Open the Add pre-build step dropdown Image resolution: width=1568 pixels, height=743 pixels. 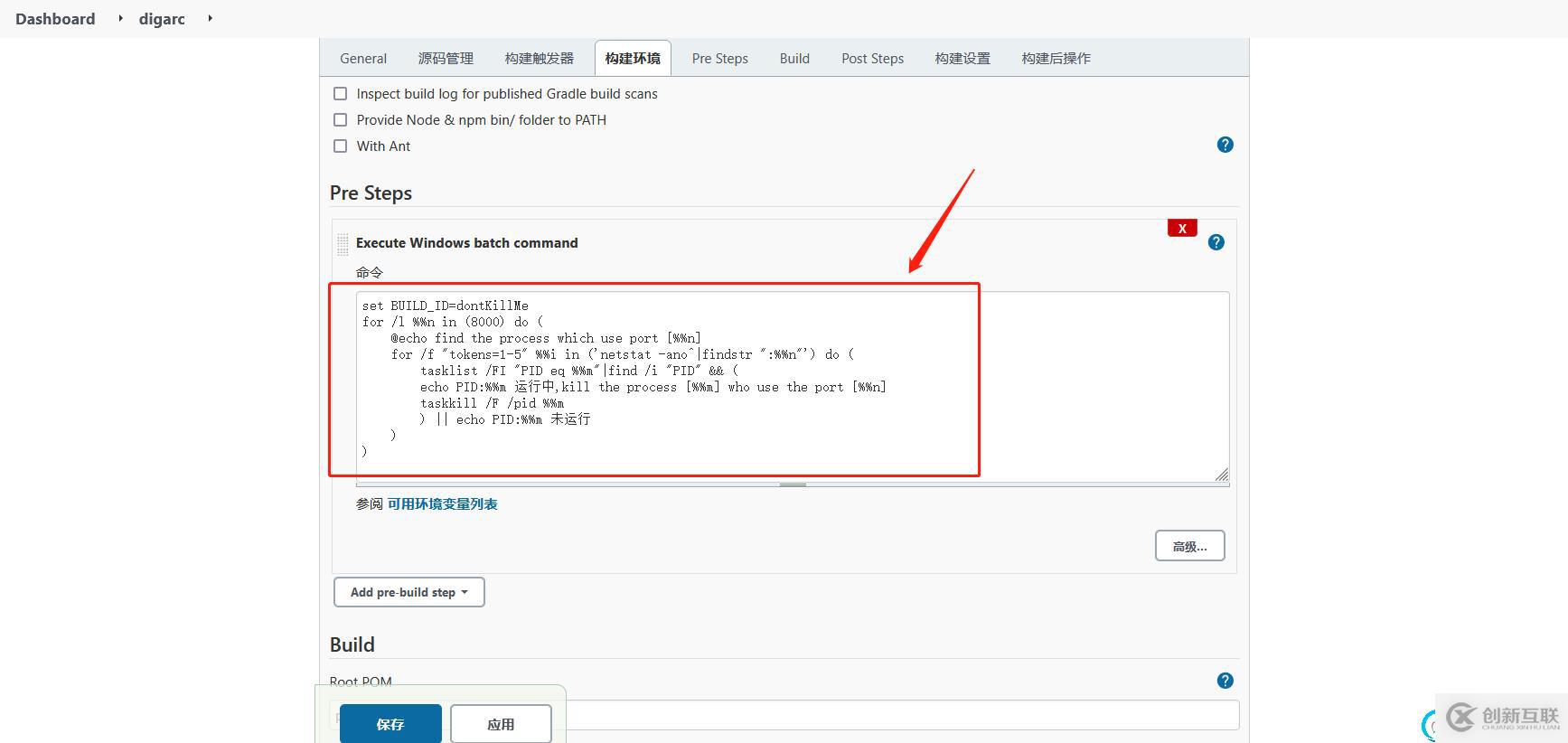[x=408, y=592]
